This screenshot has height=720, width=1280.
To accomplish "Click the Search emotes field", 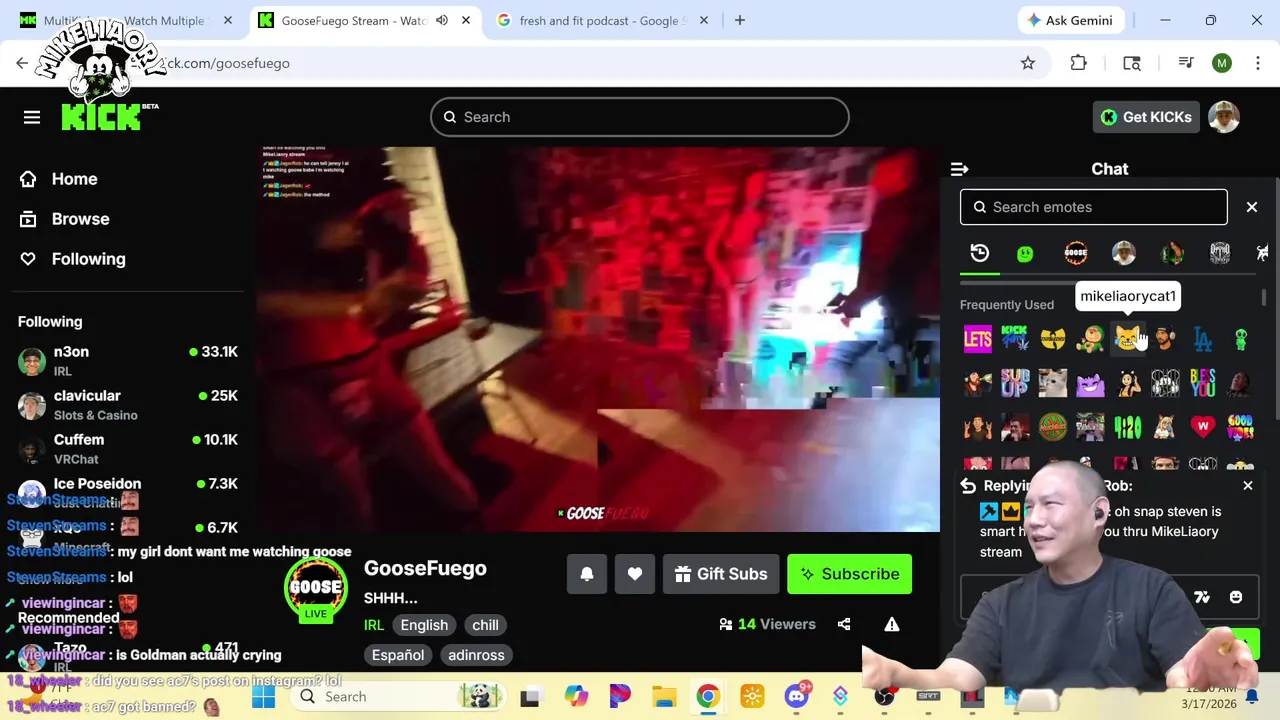I will point(1093,207).
